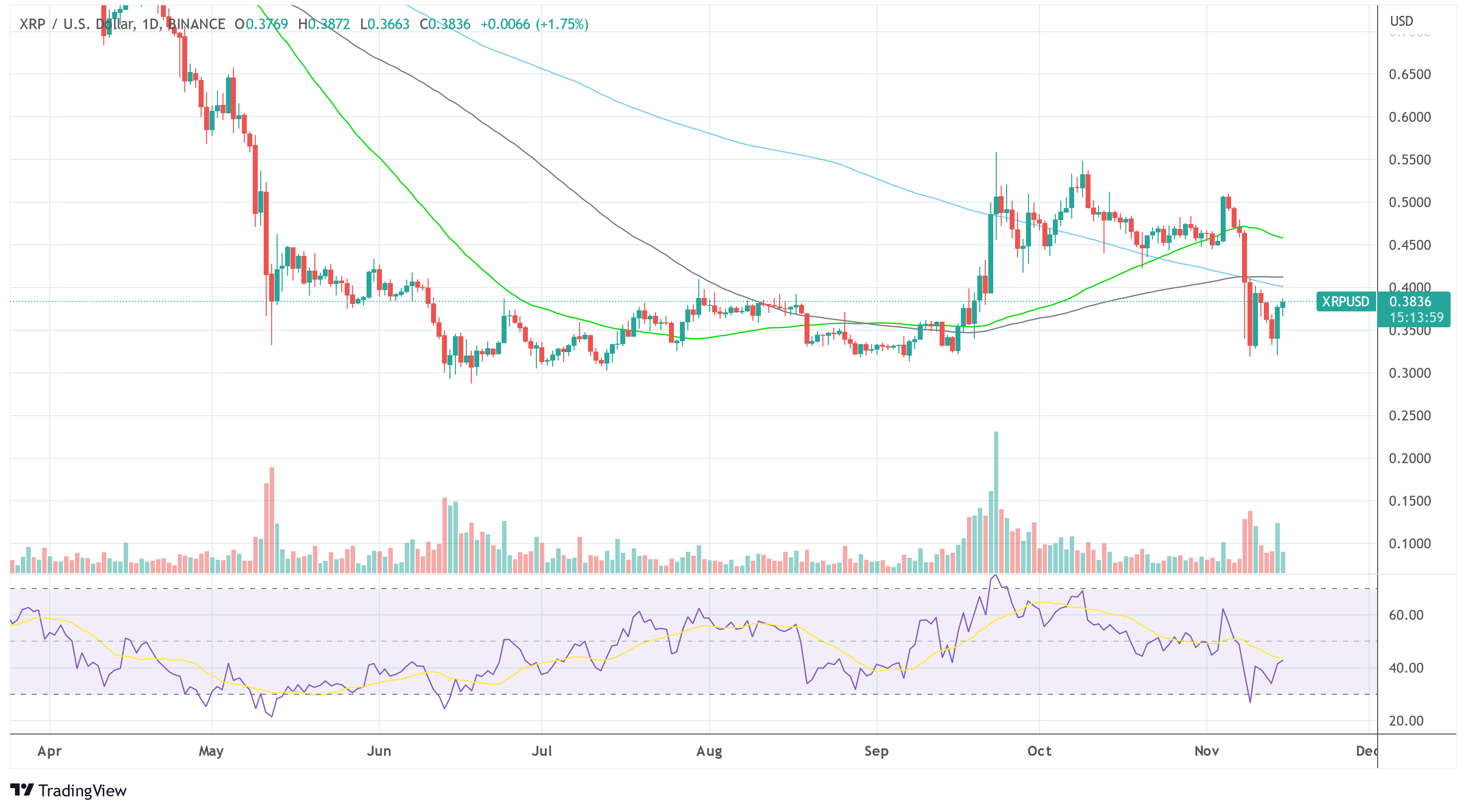Click the 0.2500 price axis label

pyautogui.click(x=1410, y=416)
